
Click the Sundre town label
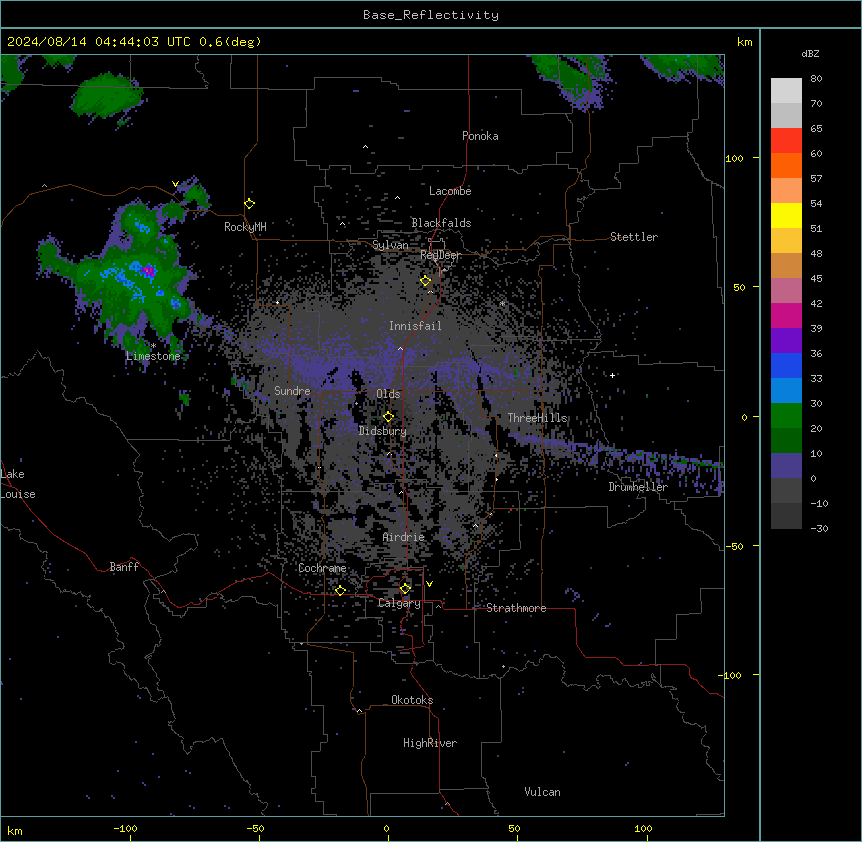click(292, 391)
